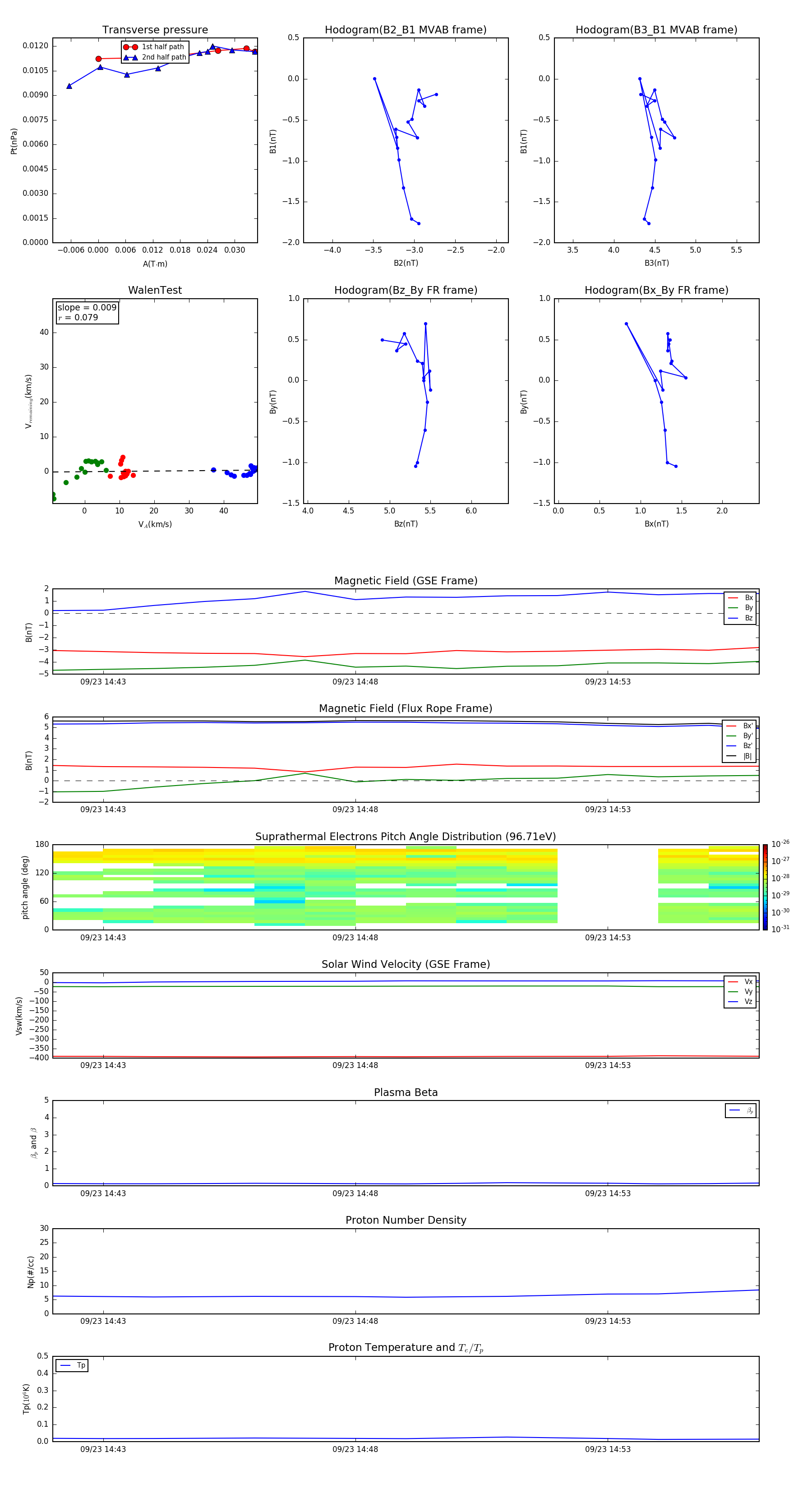Screen dimensions: 812x1489
Task: Select the Bx' entry in Flux Rope legend
Action: [740, 726]
